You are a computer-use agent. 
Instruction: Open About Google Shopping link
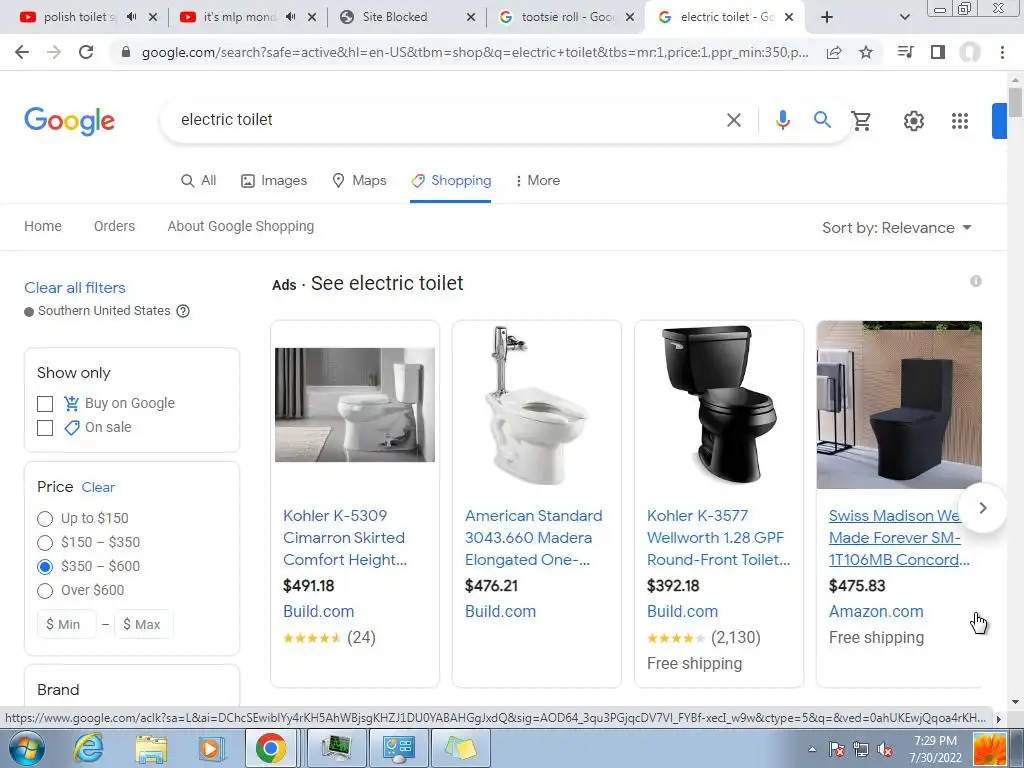pyautogui.click(x=240, y=226)
